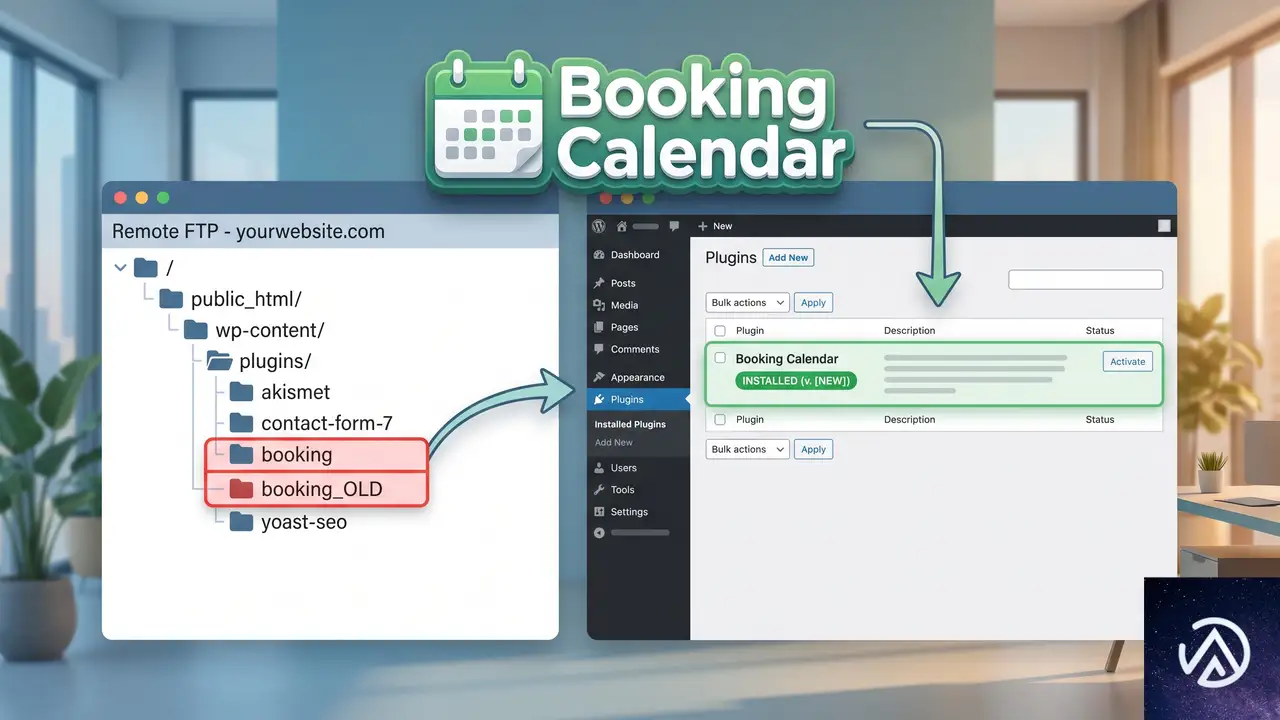Viewport: 1280px width, 720px height.
Task: Open comments bubble icon in admin bar
Action: [675, 226]
